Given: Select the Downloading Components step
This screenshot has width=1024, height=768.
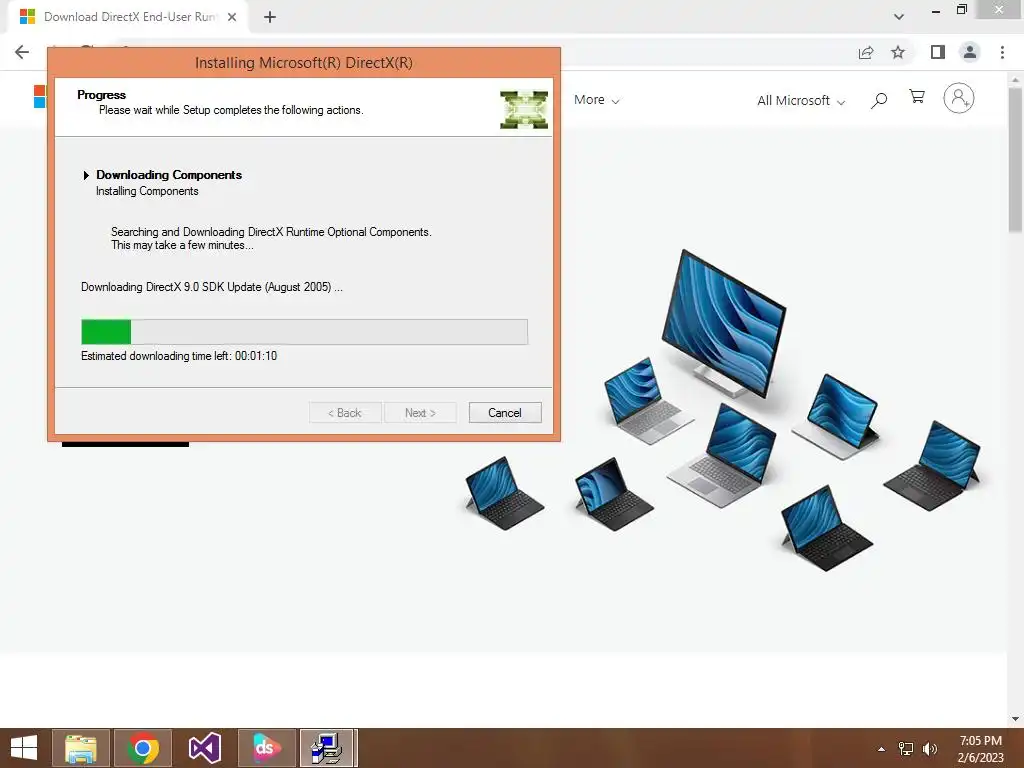Looking at the screenshot, I should [x=169, y=174].
